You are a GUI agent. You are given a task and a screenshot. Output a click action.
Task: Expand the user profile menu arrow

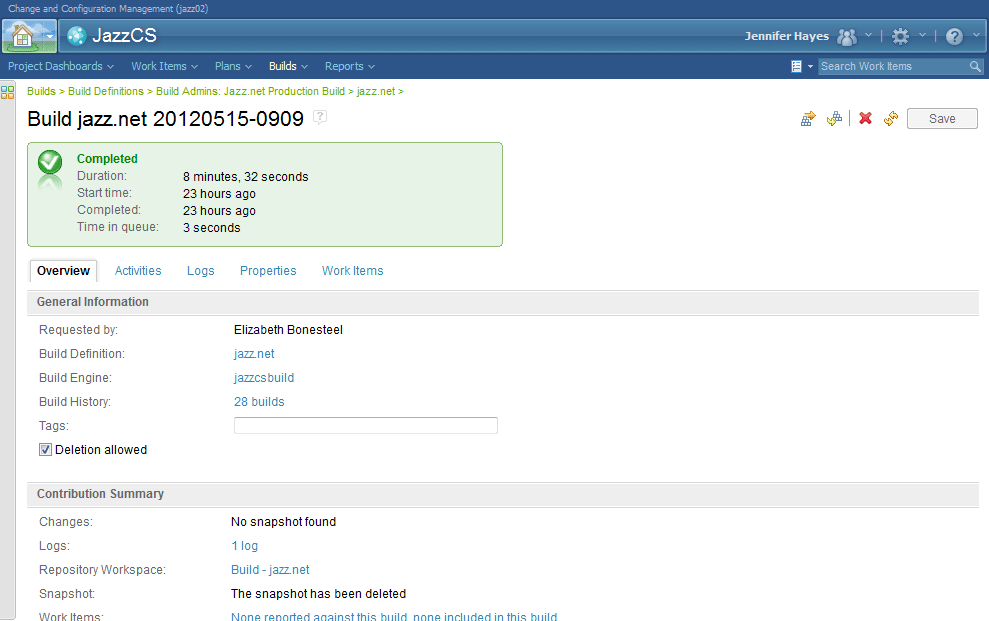tap(869, 35)
